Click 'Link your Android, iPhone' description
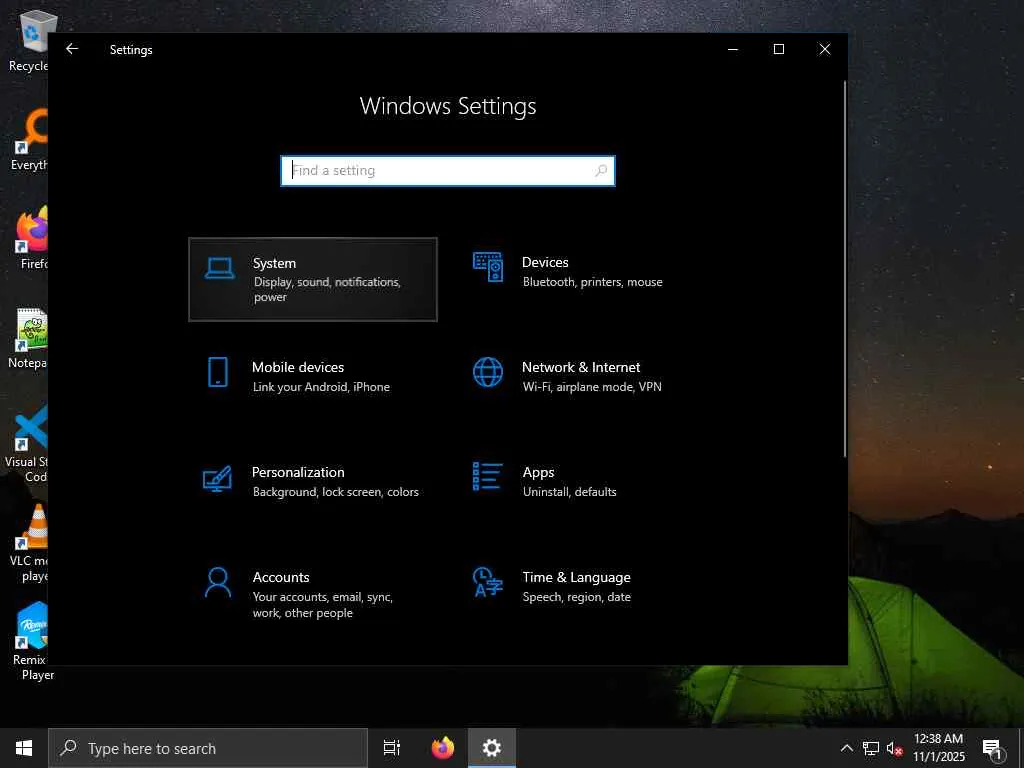 pyautogui.click(x=321, y=387)
